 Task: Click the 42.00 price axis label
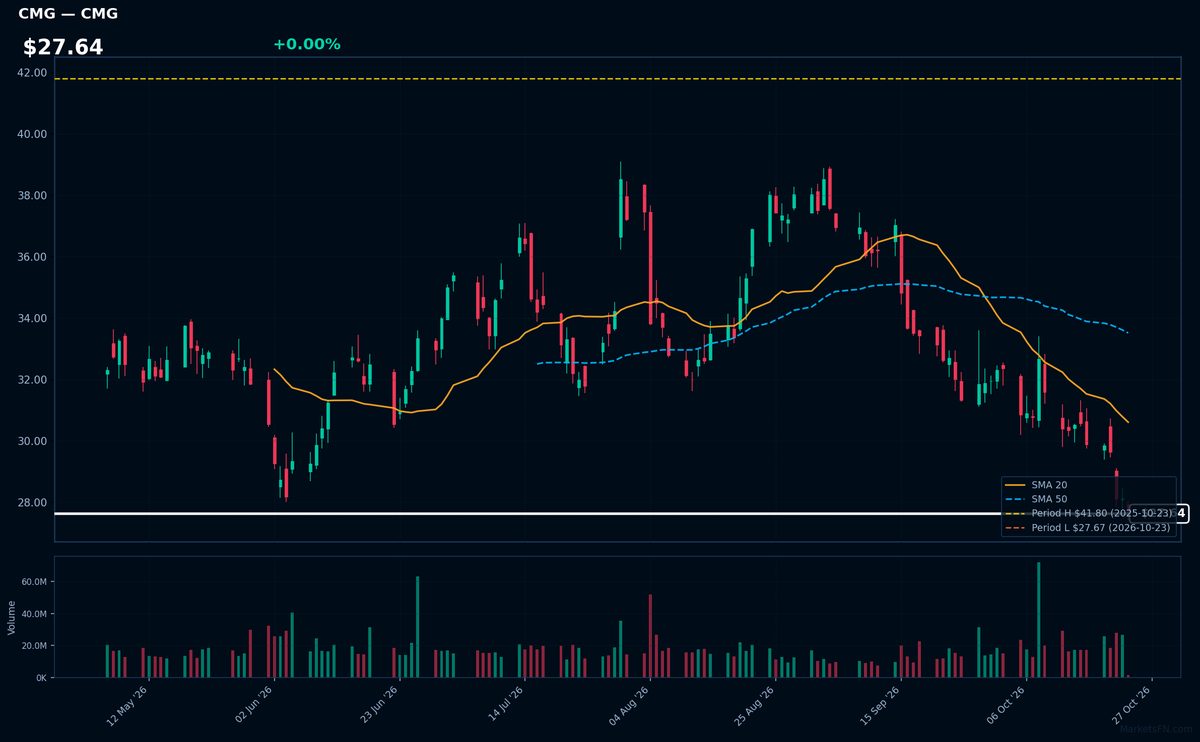pyautogui.click(x=31, y=73)
